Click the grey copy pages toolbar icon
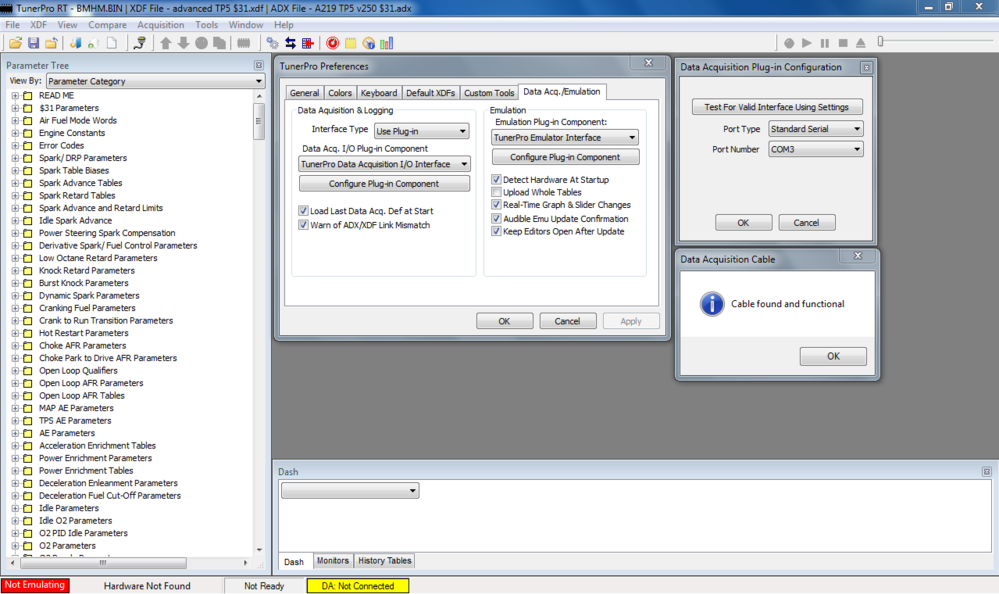This screenshot has width=999, height=594. 219,43
